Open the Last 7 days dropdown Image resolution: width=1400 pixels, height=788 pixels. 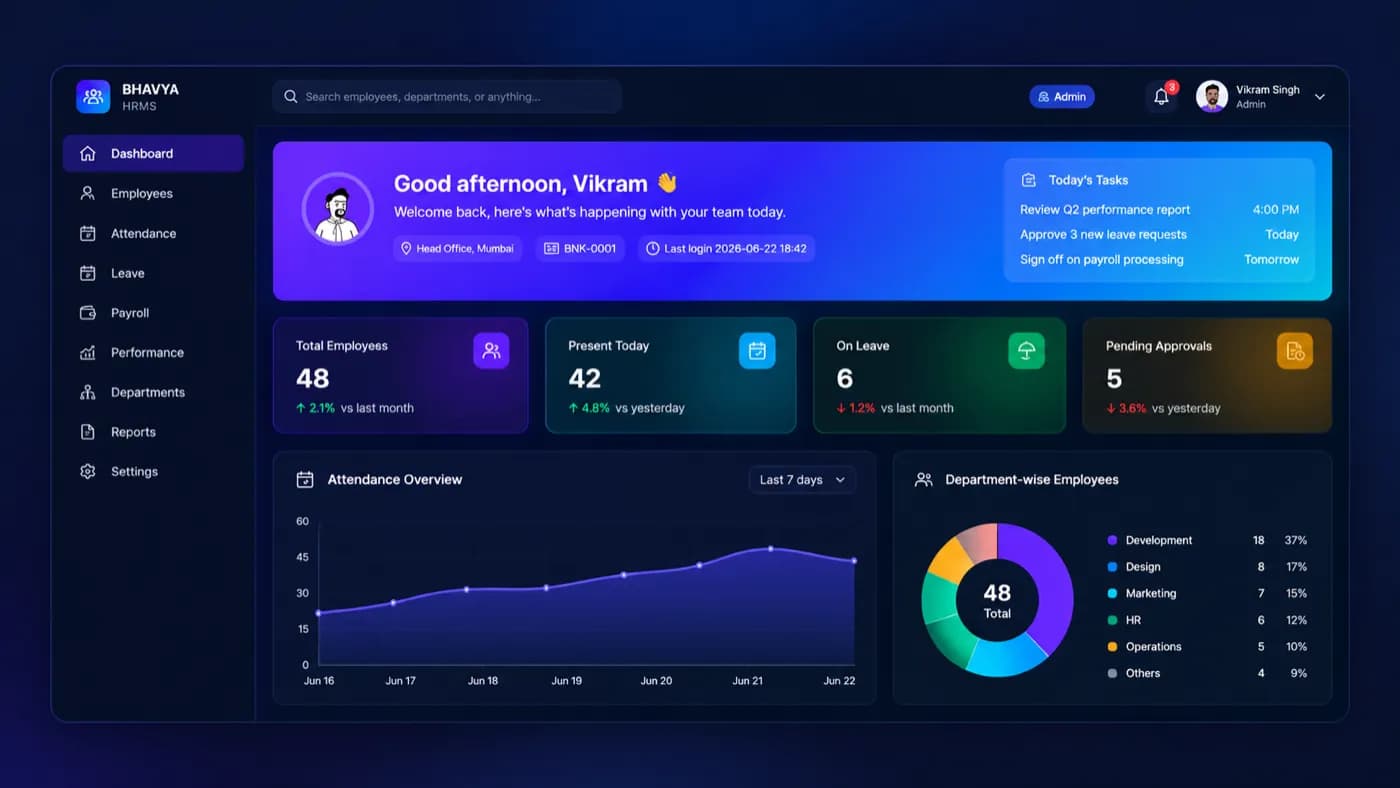802,480
